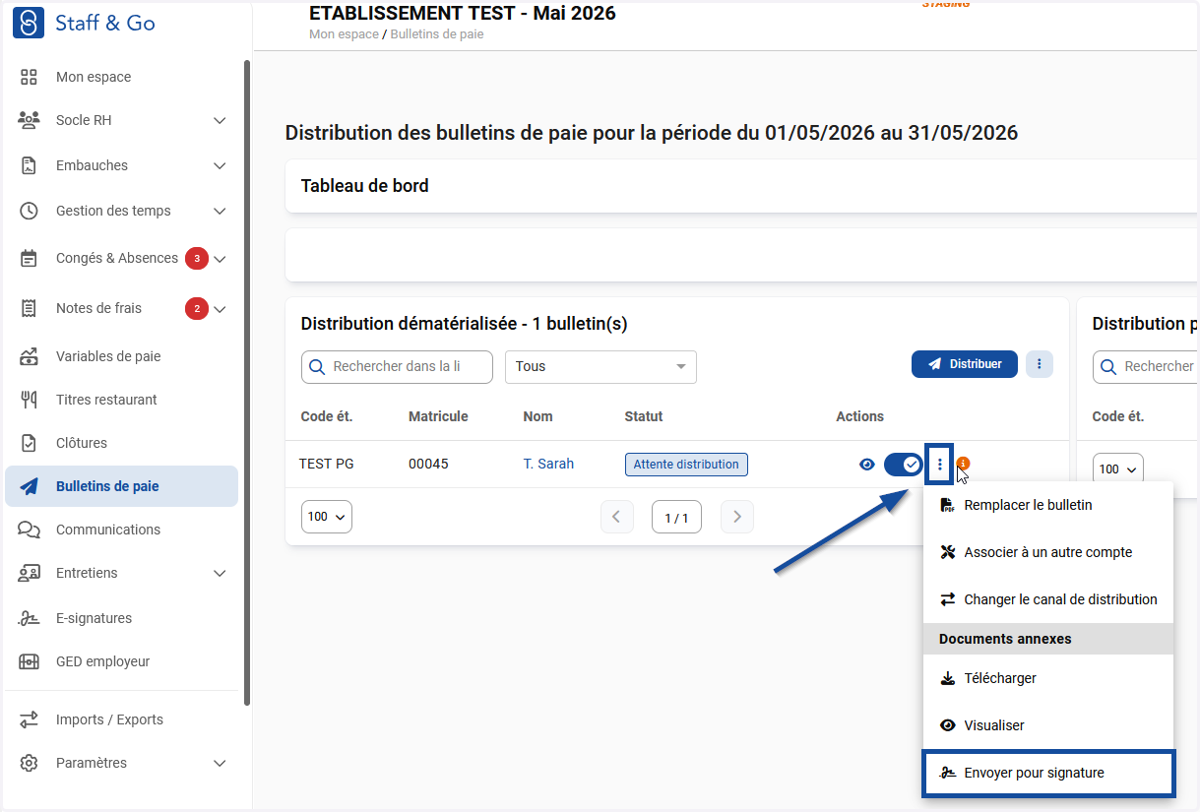Open the Tous status filter dropdown
The width and height of the screenshot is (1200, 812).
(601, 367)
